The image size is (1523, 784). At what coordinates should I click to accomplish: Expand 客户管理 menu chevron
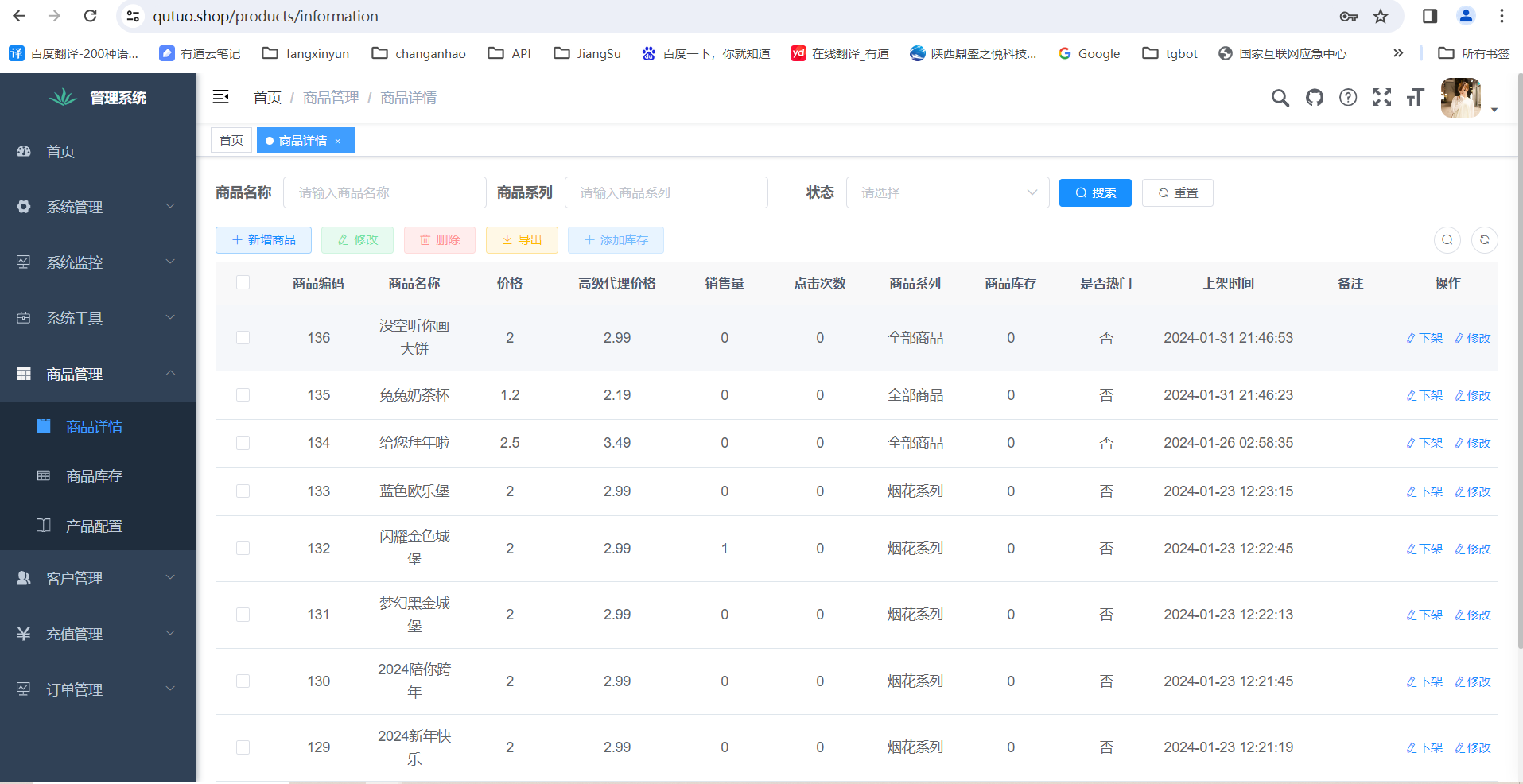click(x=170, y=577)
